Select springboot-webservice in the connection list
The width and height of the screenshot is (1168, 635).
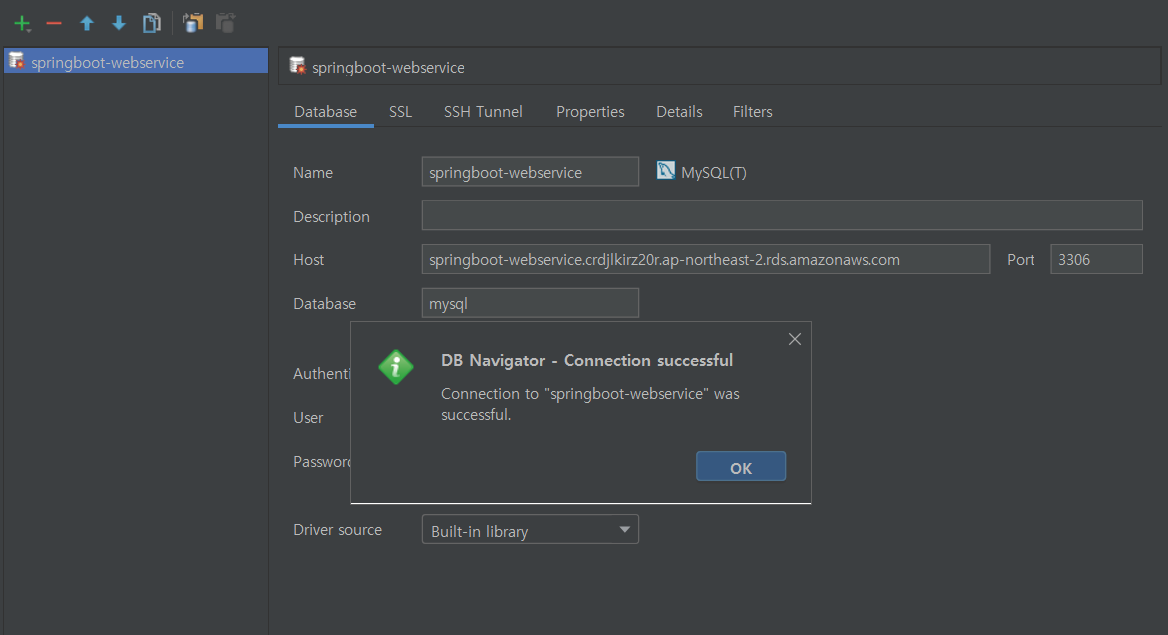pyautogui.click(x=136, y=61)
